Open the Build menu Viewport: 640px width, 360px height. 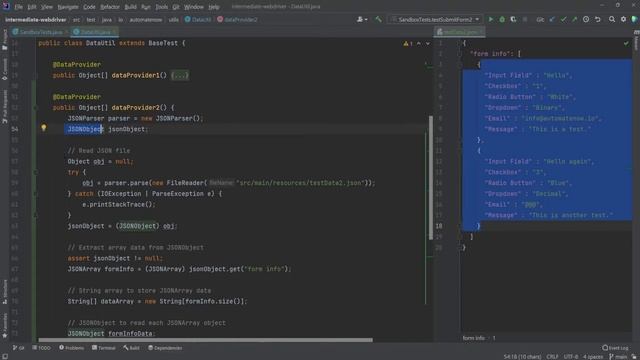[131, 7]
